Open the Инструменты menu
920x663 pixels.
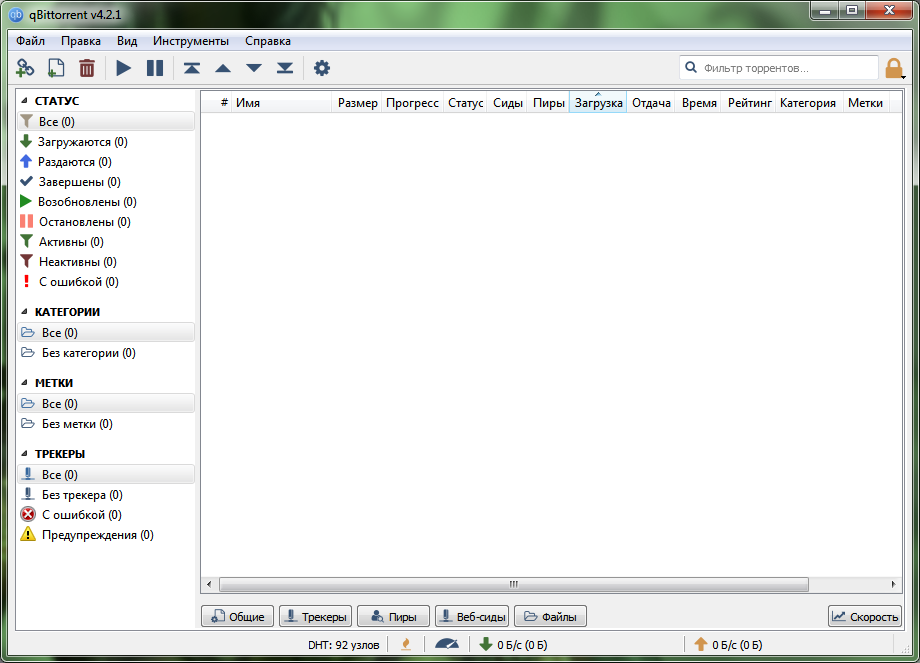coord(192,41)
